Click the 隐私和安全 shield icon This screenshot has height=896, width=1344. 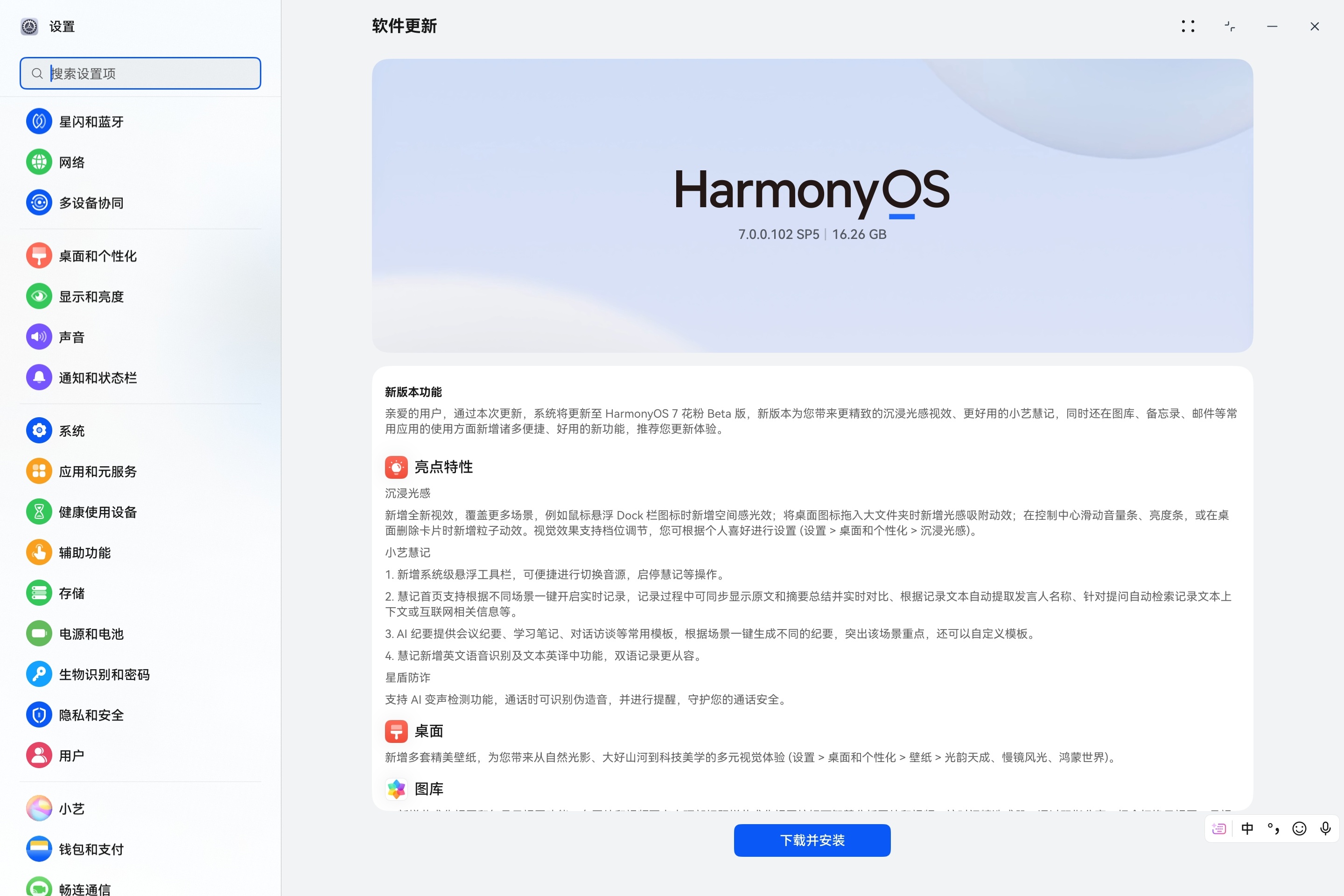click(39, 715)
